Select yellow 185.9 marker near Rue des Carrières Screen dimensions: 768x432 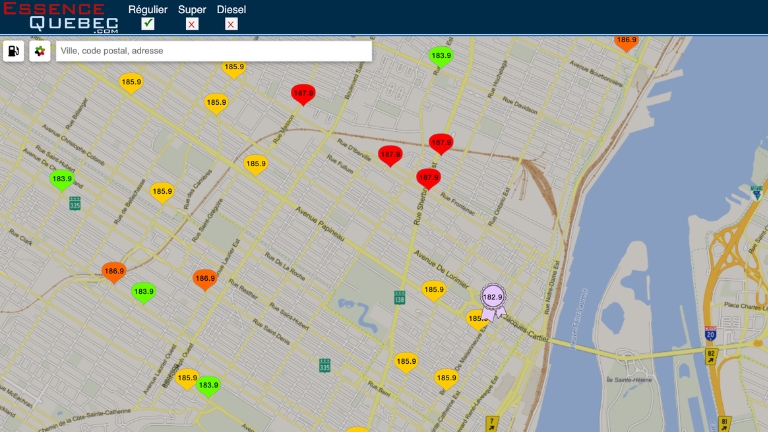pyautogui.click(x=162, y=192)
